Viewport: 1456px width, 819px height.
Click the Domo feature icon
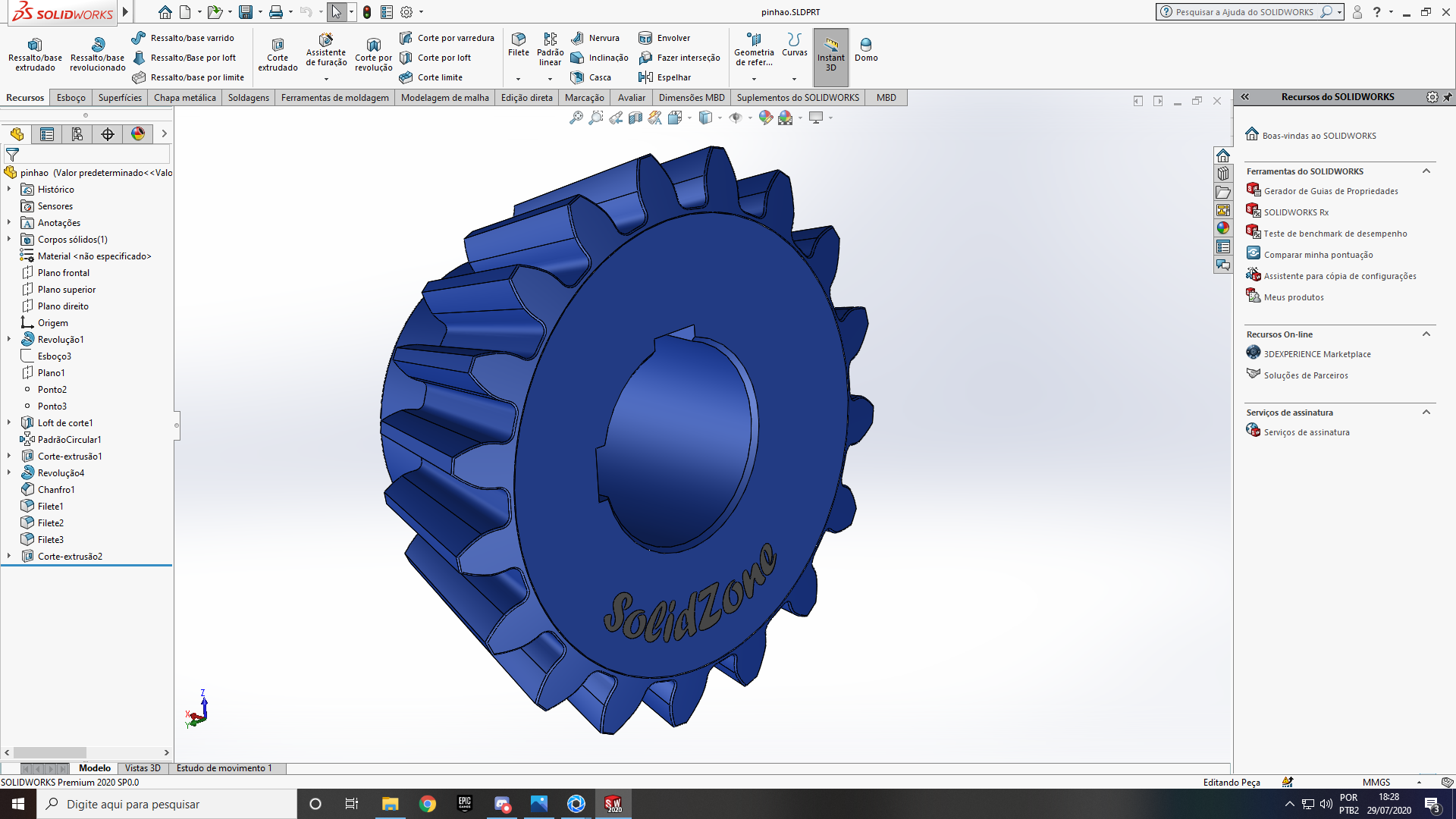point(866,45)
